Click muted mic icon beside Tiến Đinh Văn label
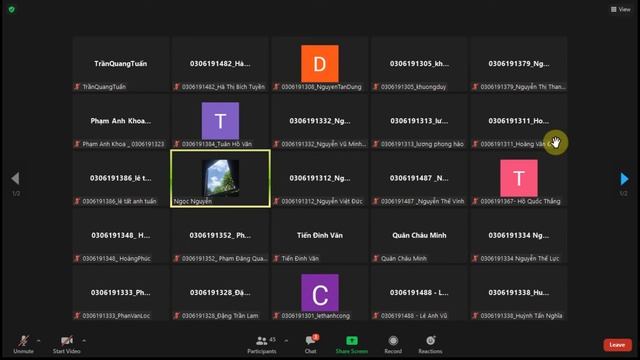The height and width of the screenshot is (360, 640). point(276,258)
